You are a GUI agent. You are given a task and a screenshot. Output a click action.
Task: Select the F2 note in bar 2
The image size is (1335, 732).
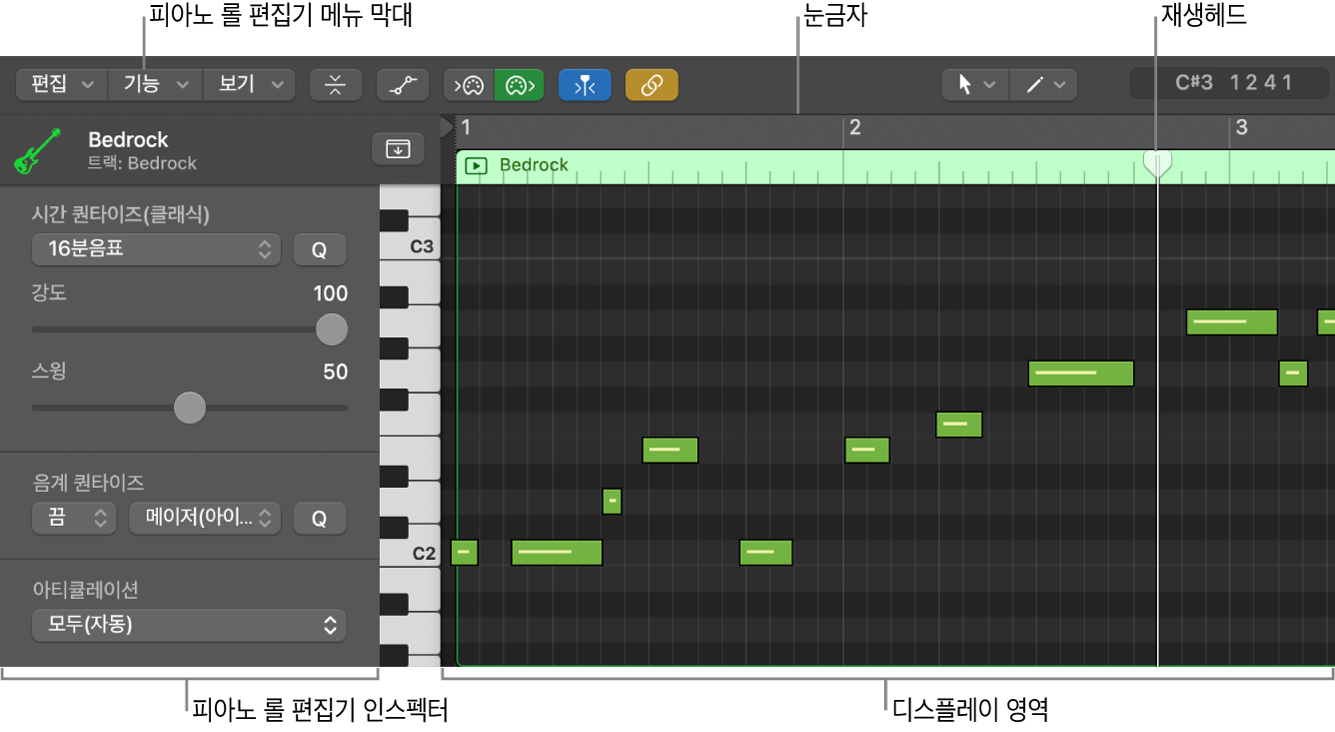click(x=959, y=424)
